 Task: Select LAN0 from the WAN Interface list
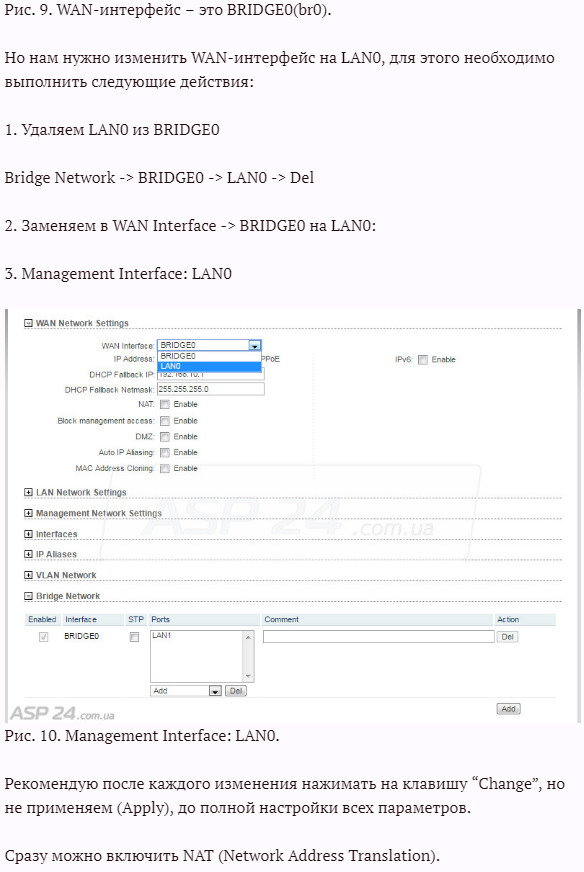(x=209, y=366)
